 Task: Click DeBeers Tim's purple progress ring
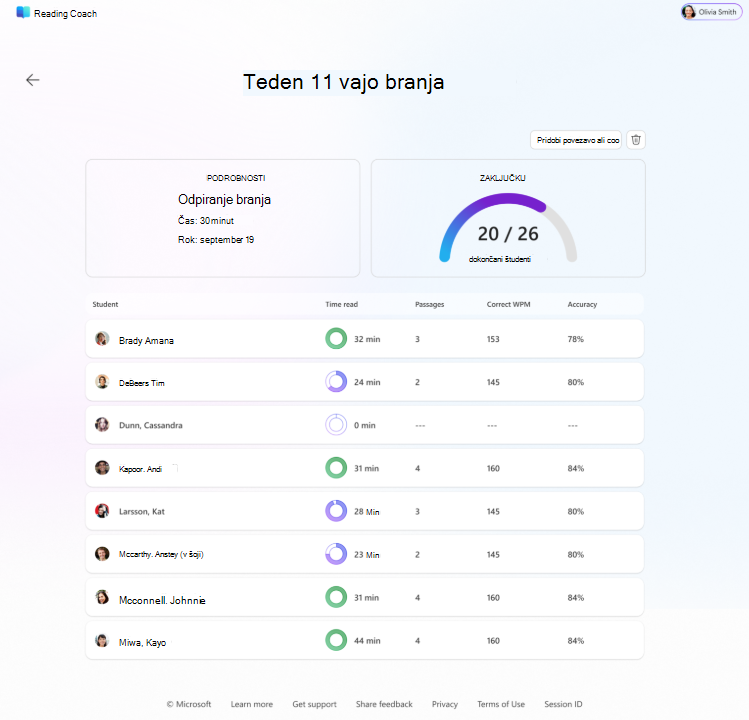(x=336, y=382)
